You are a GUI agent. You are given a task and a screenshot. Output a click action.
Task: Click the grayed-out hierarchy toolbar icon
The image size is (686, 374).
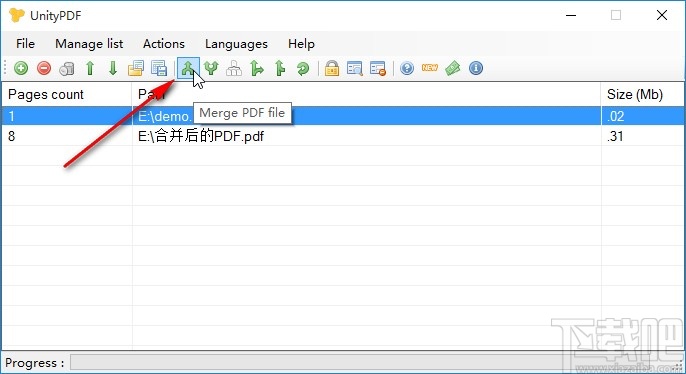click(234, 68)
